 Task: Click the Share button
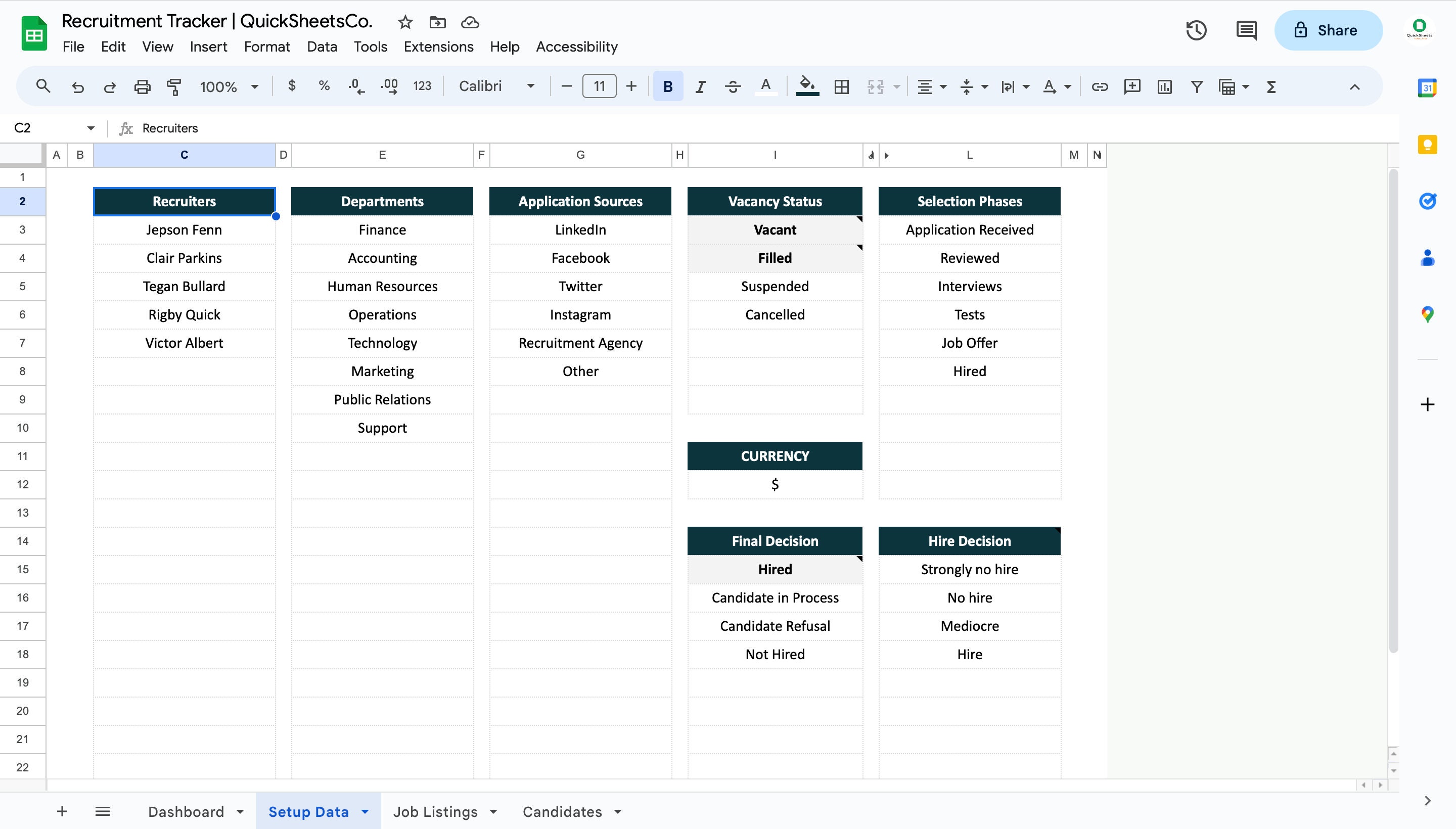[1329, 30]
